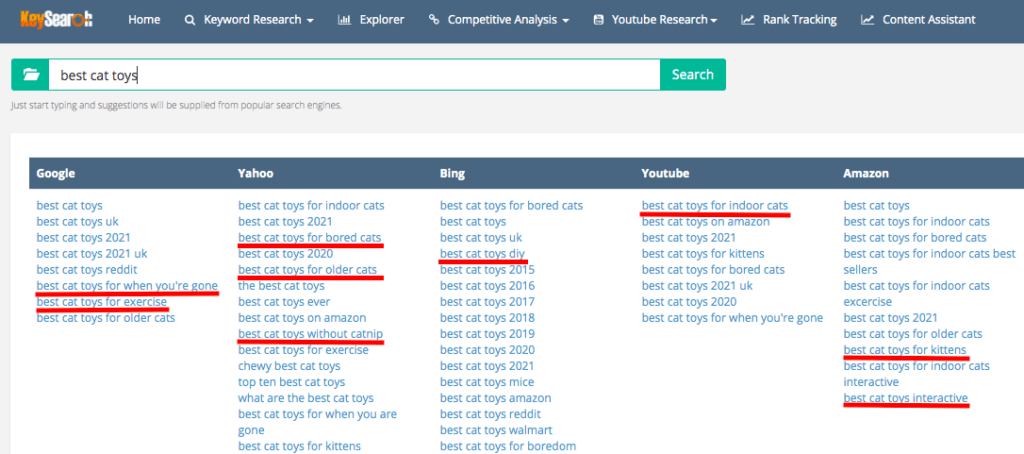Click the Bing column header
Screen dimensions: 1024x454
point(453,174)
